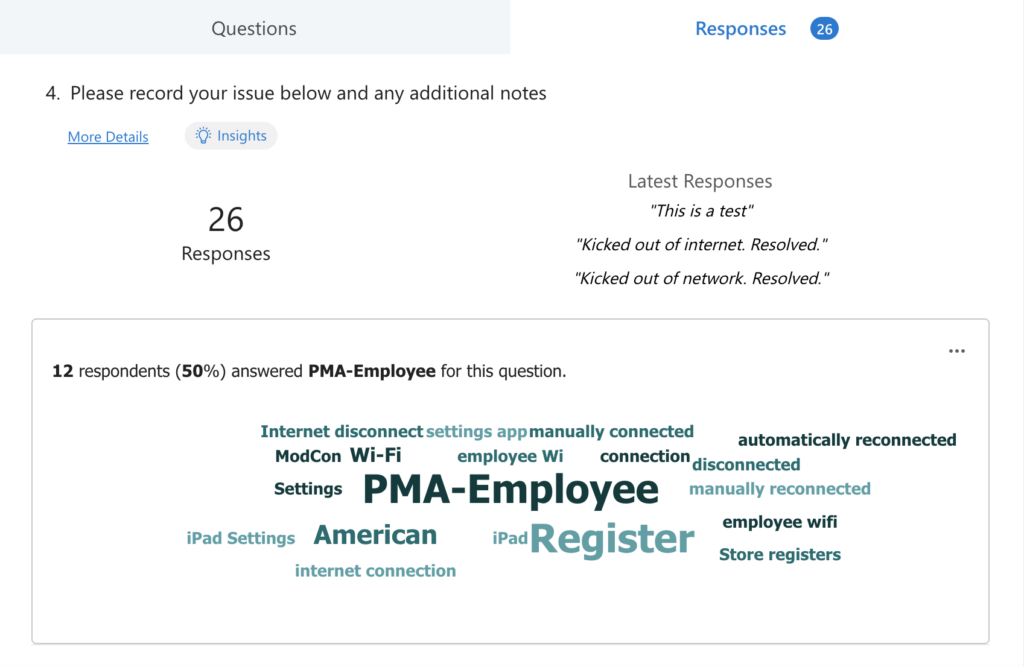This screenshot has height=667, width=1024.
Task: Click the Store registers keyword
Action: coord(780,554)
